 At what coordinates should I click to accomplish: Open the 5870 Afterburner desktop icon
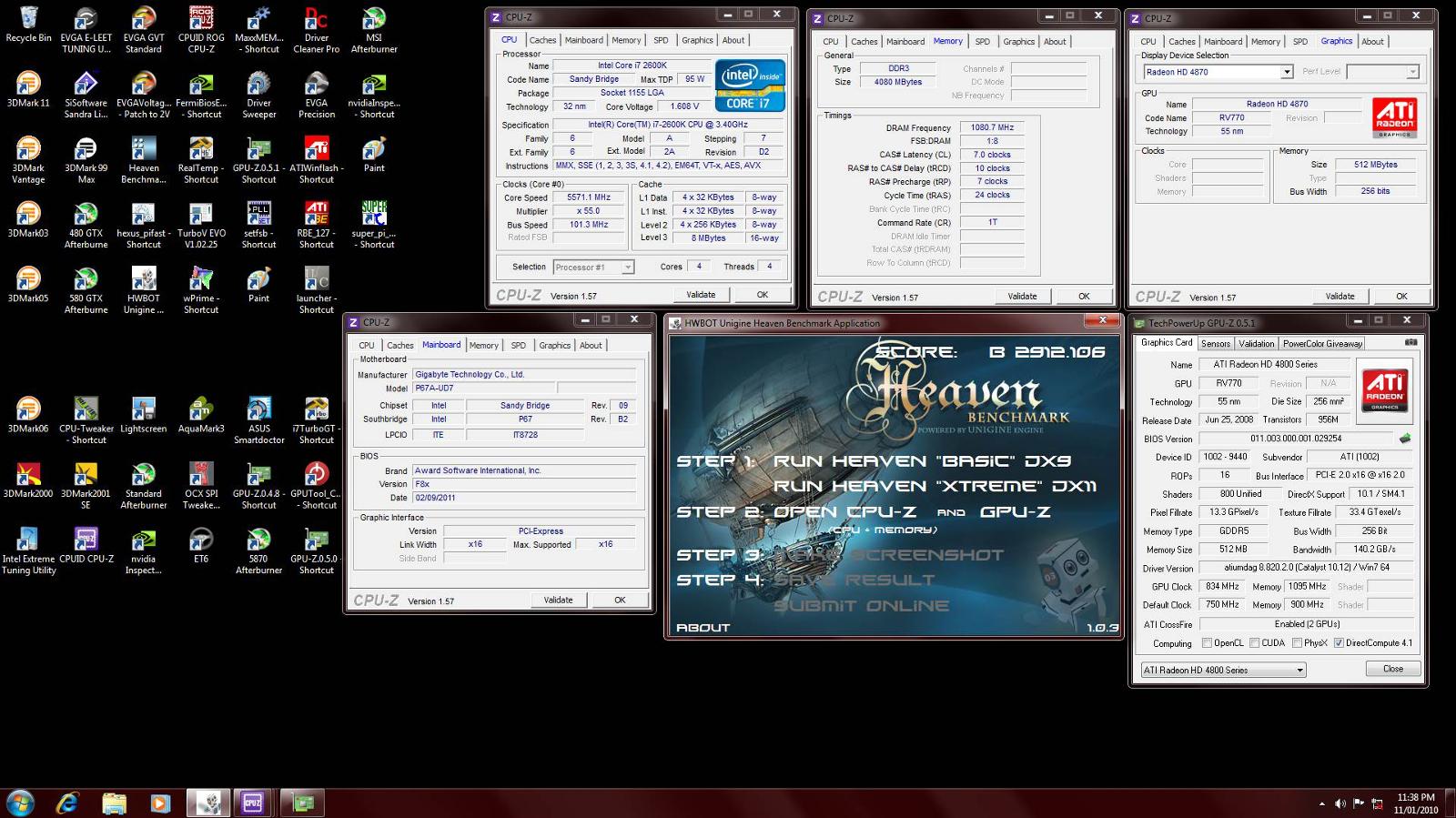click(259, 550)
